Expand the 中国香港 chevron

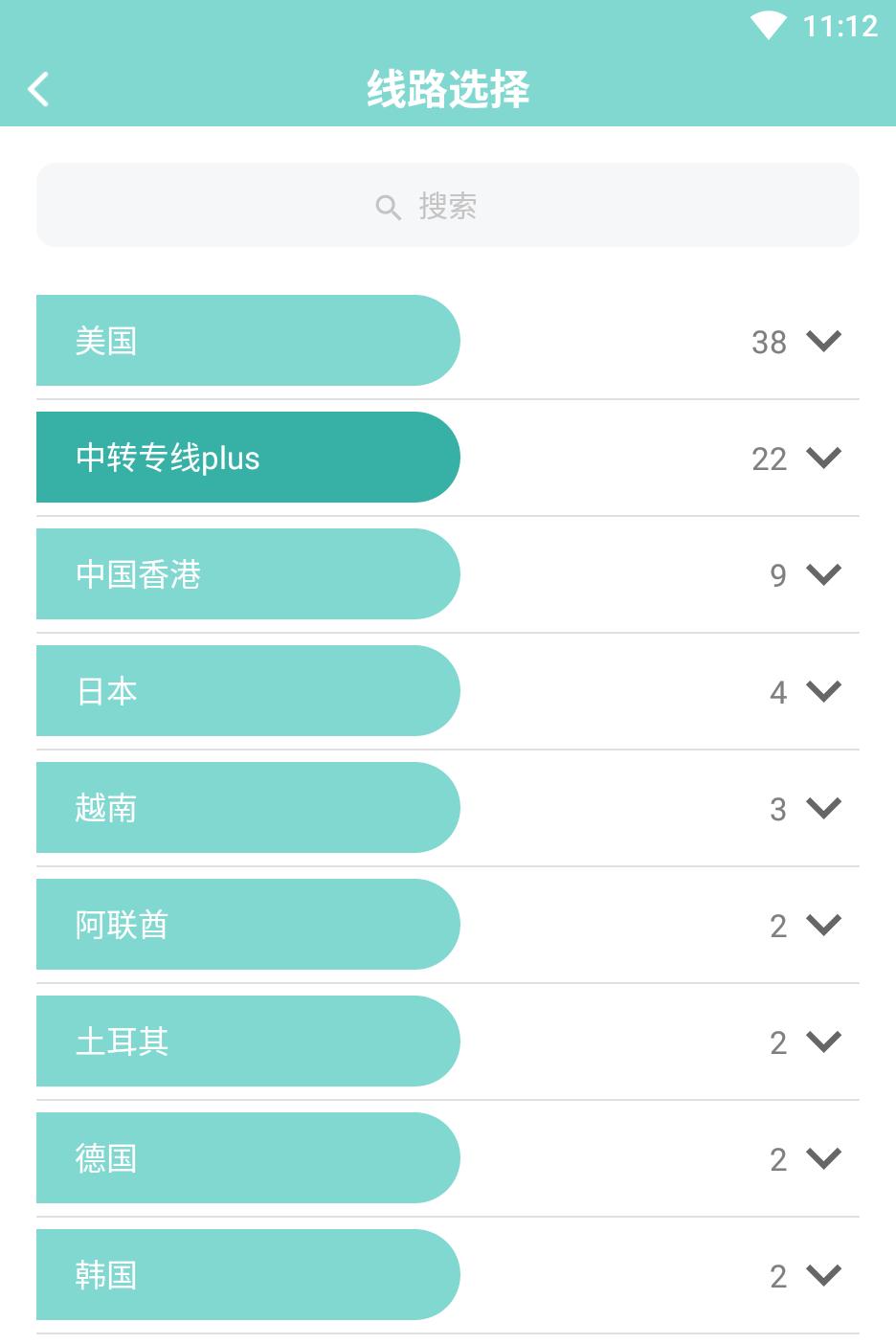[823, 574]
